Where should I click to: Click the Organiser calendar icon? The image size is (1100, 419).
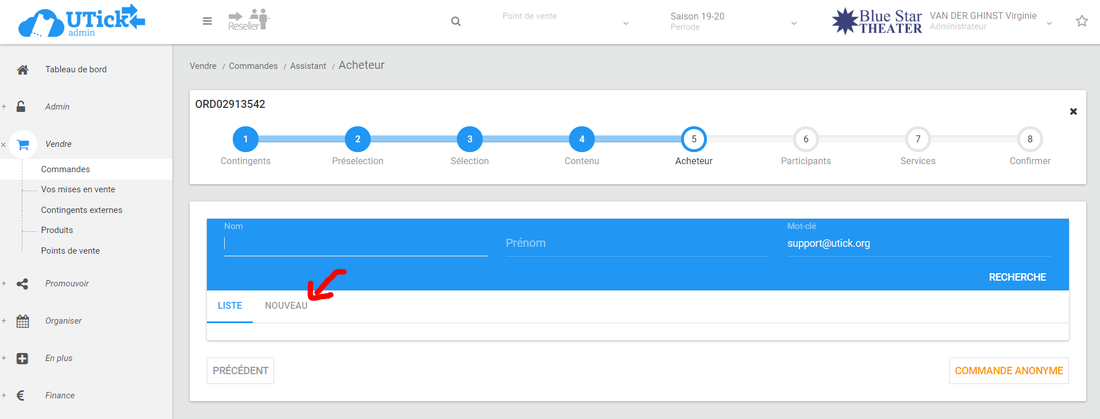(22, 321)
